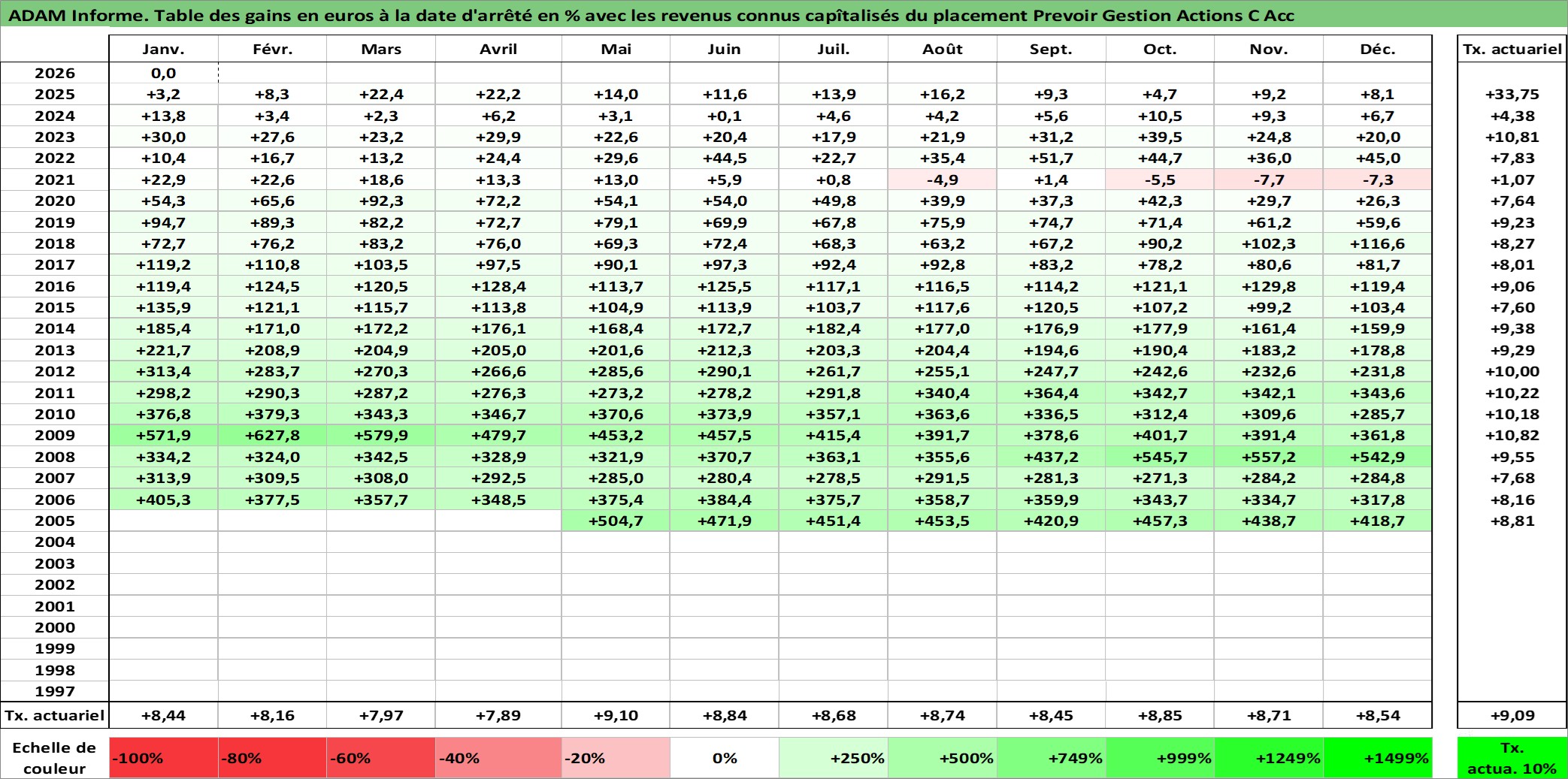This screenshot has height=779, width=1568.
Task: Select the 2026 Janv. cell showing 0,0
Action: coord(164,73)
